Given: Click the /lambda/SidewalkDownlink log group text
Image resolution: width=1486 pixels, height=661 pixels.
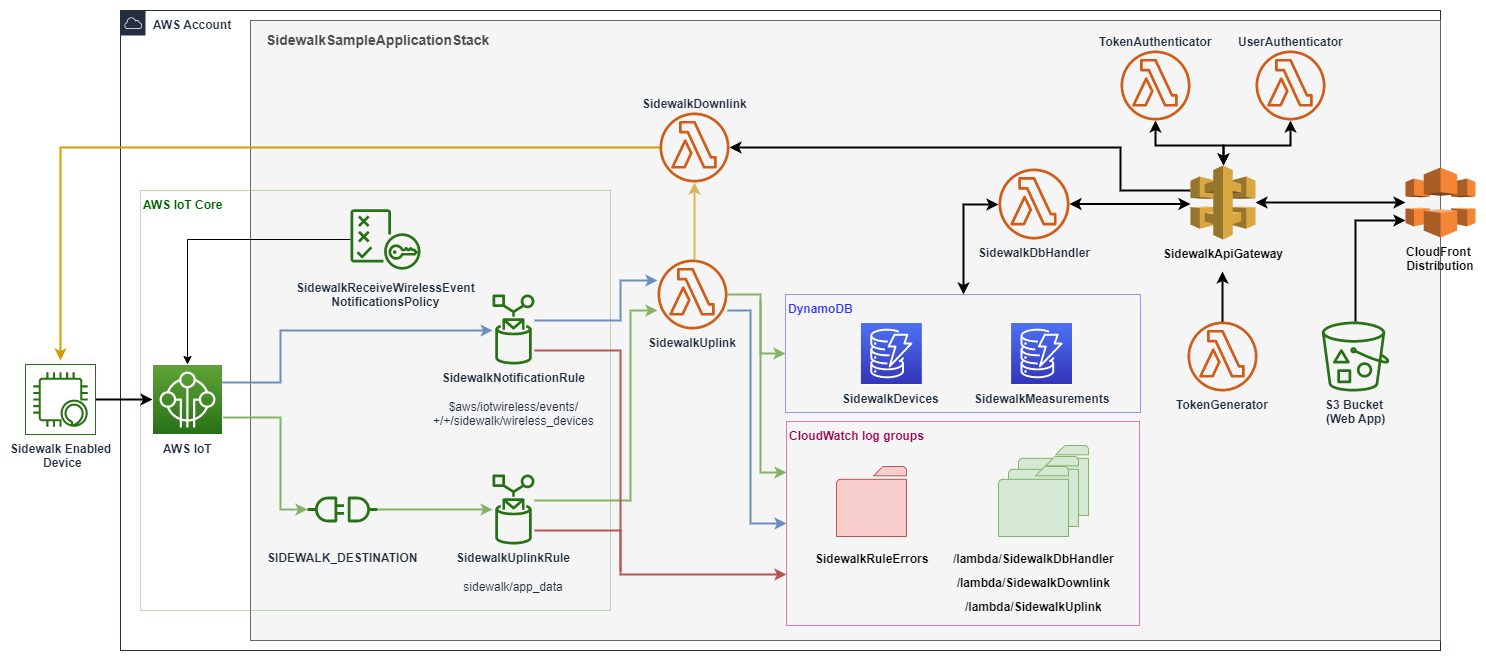Looking at the screenshot, I should tap(1033, 582).
